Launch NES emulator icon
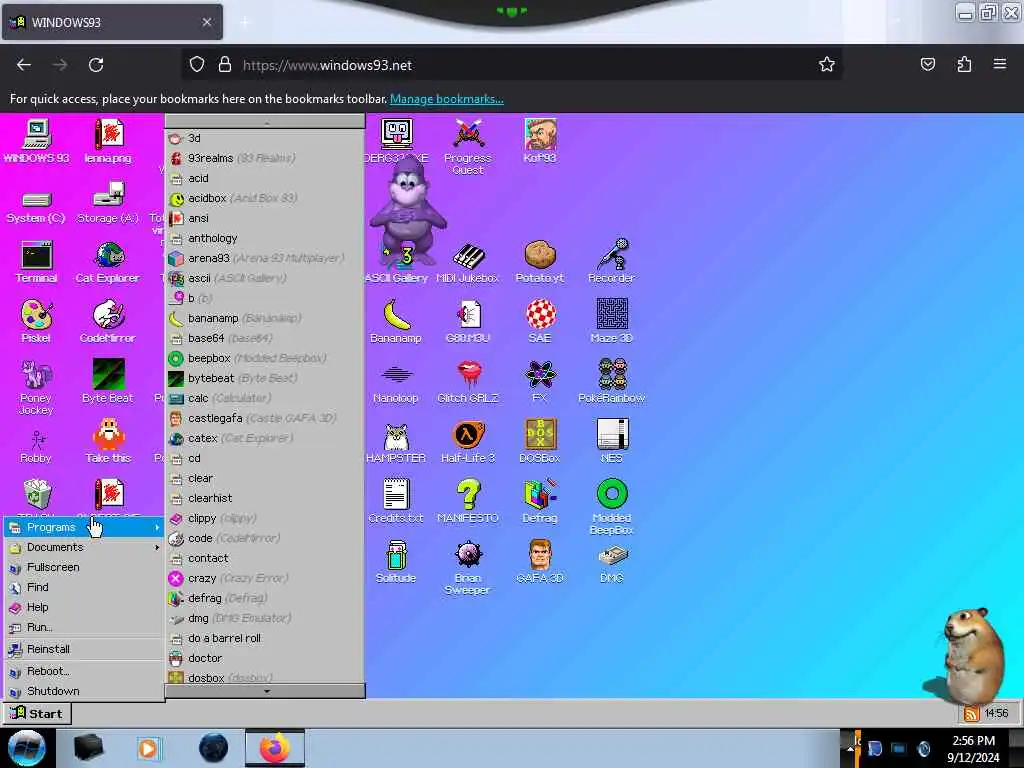1024x768 pixels. point(611,441)
